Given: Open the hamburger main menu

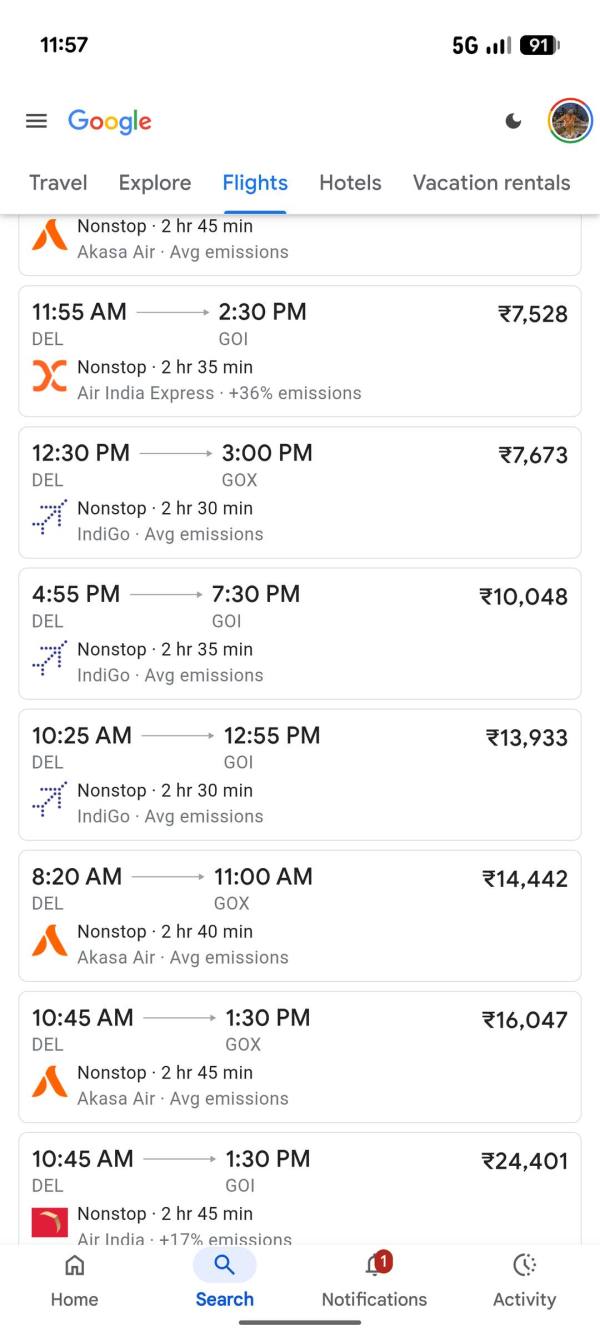Looking at the screenshot, I should coord(36,121).
